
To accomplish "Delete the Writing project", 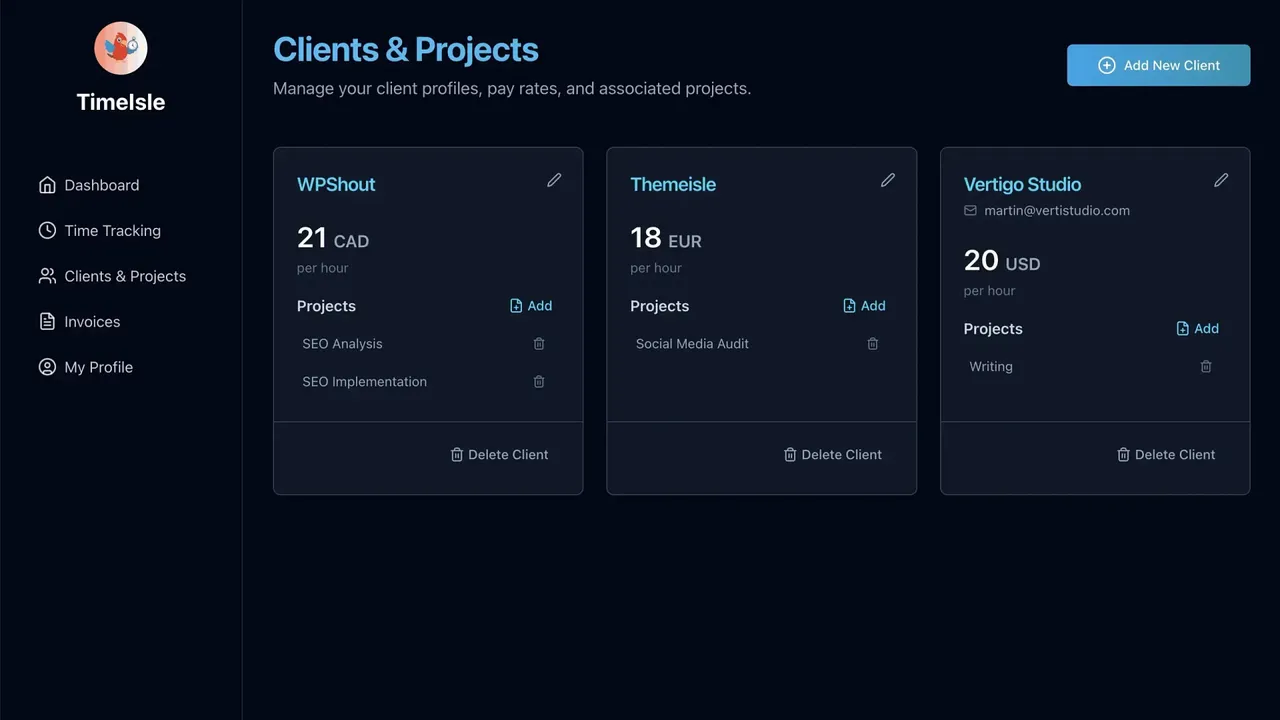I will coord(1206,366).
